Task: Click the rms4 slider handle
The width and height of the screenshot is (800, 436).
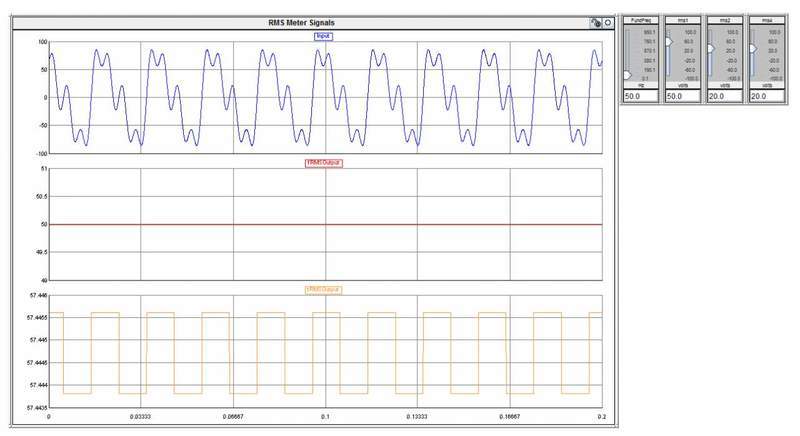Action: tap(752, 48)
